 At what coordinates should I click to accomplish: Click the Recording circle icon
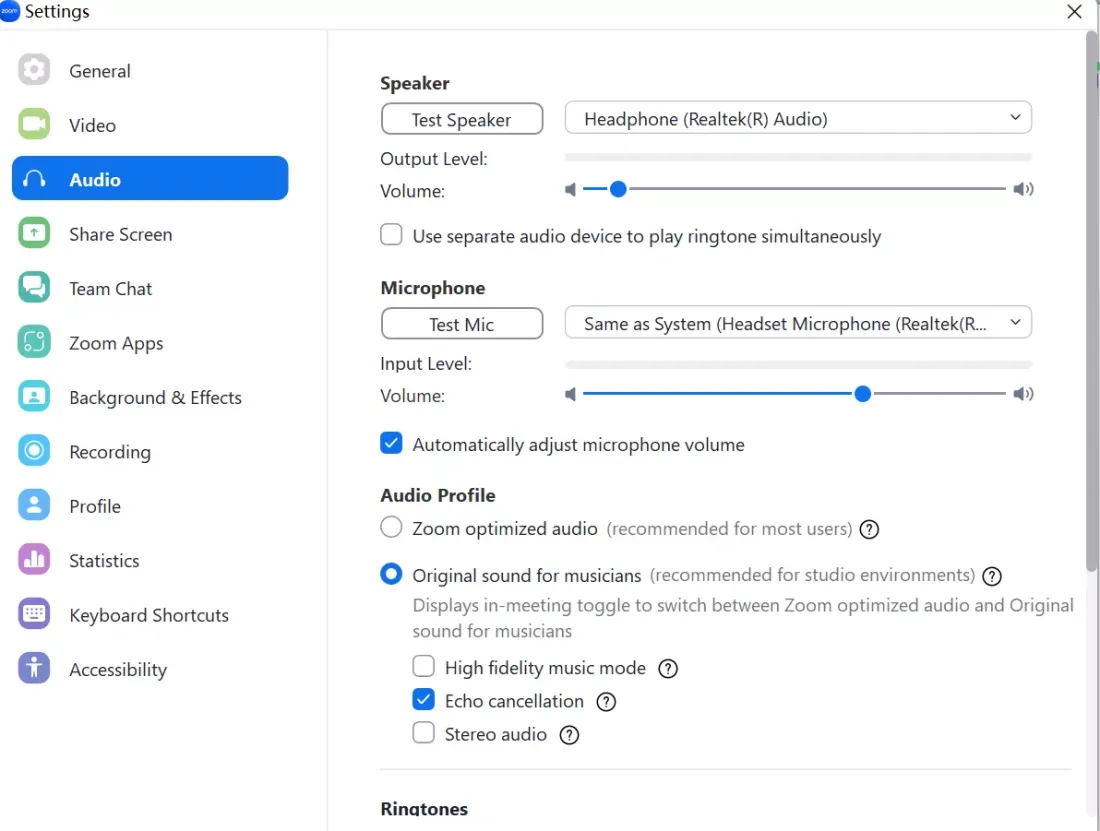click(x=34, y=451)
